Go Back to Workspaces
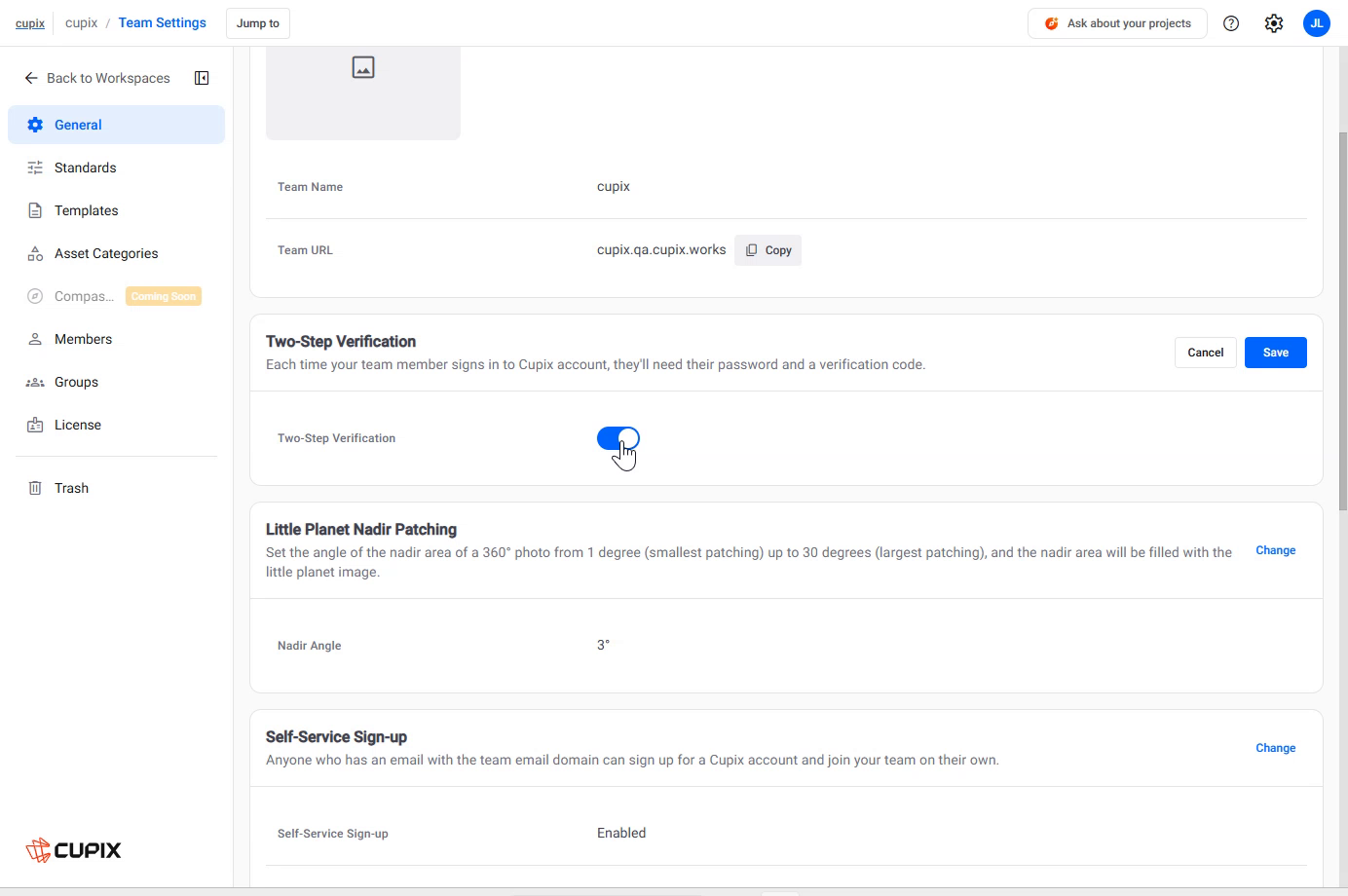The image size is (1348, 896). point(97,78)
